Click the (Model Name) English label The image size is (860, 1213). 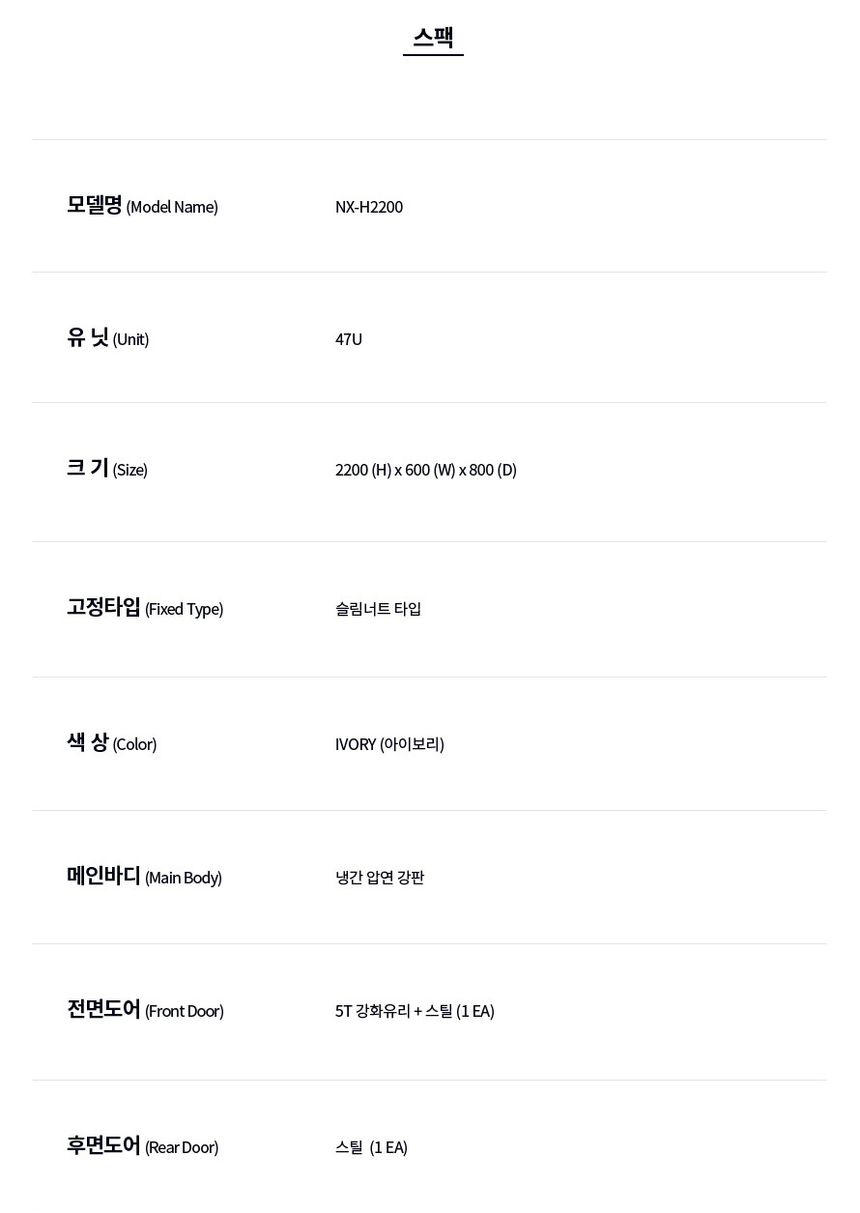172,207
